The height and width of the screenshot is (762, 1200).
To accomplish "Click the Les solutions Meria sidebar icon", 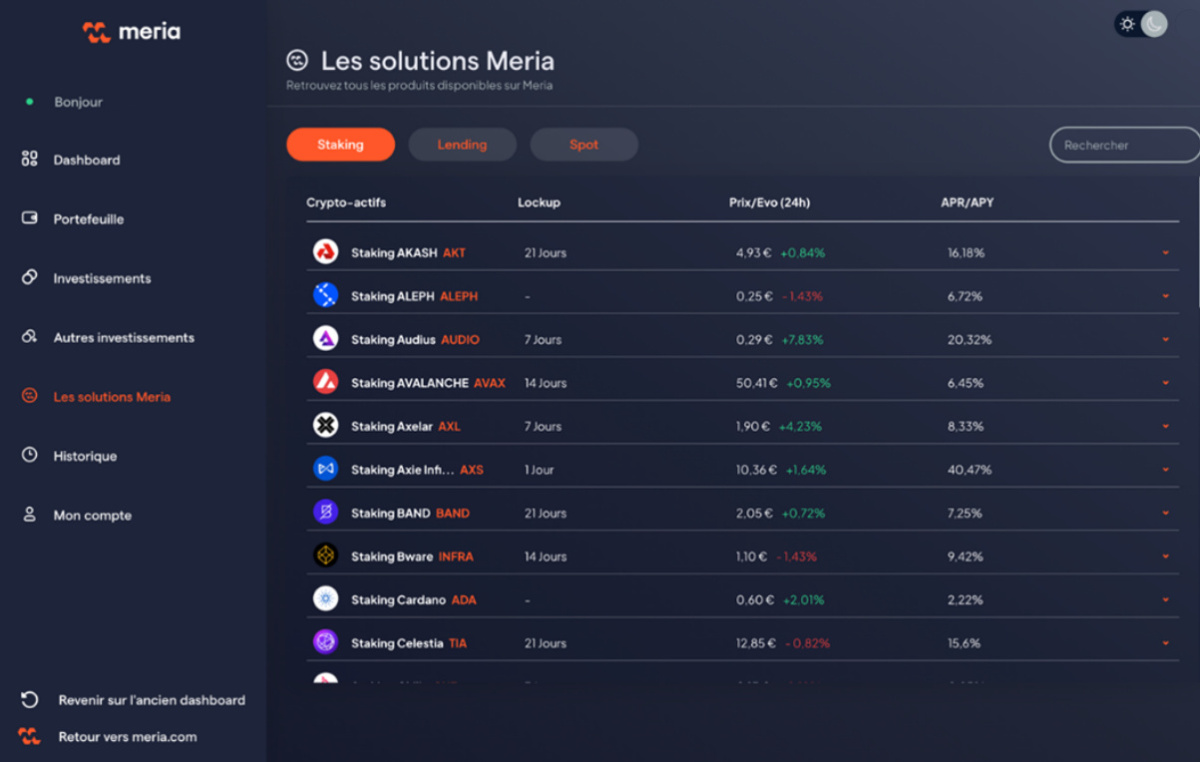I will tap(30, 396).
